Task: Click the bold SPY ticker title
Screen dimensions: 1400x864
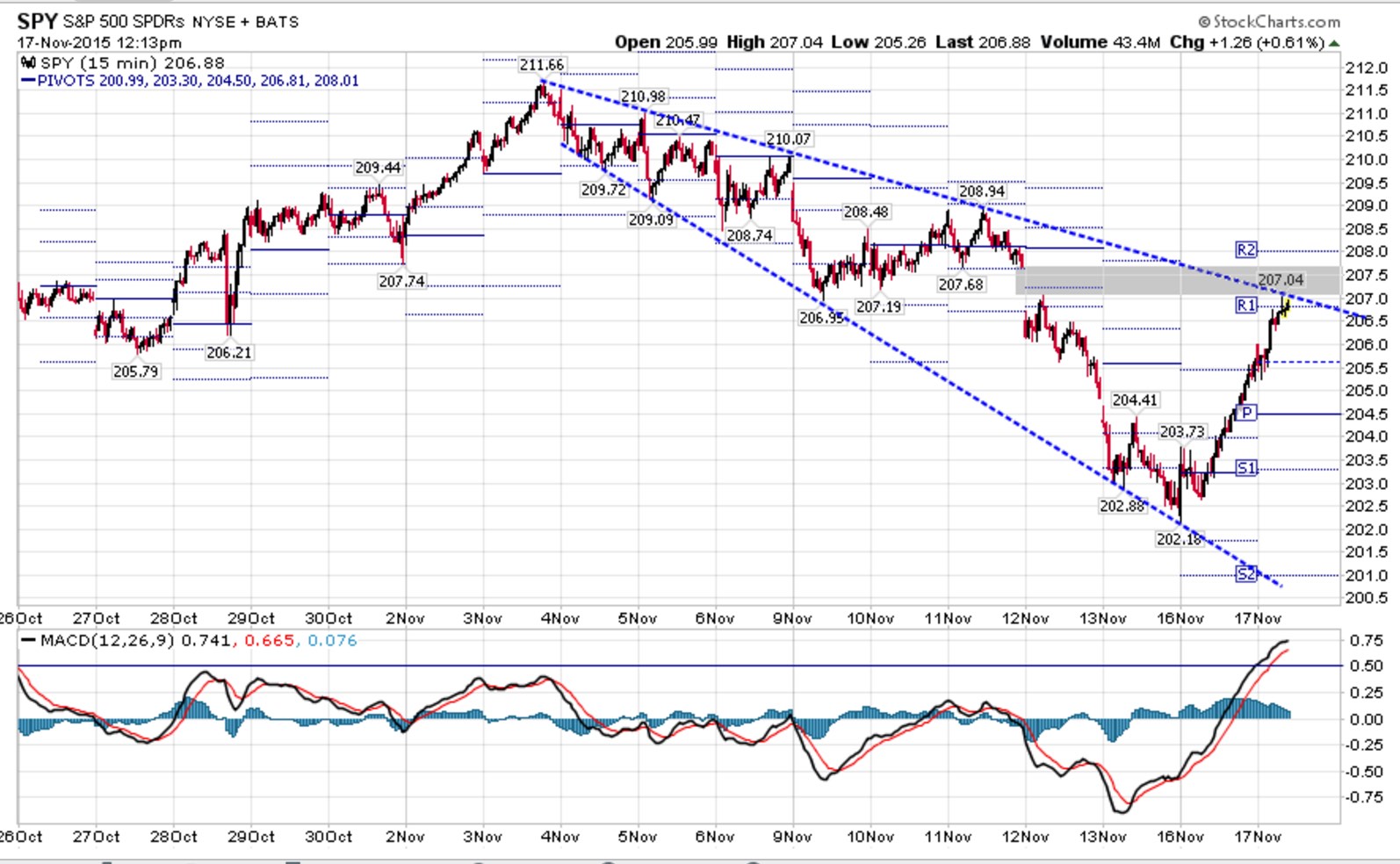Action: [37, 21]
